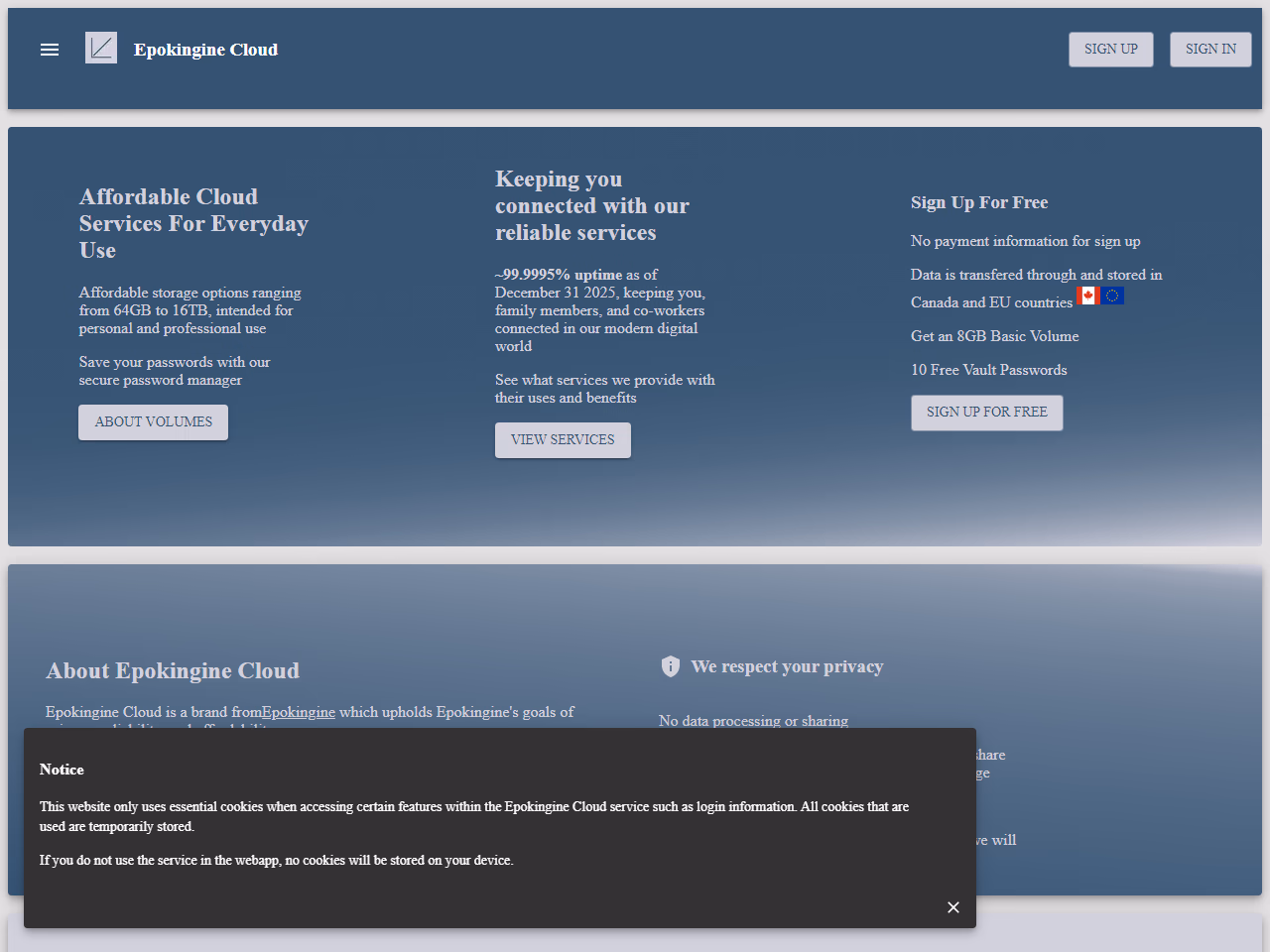Screen dimensions: 1270x952
Task: Follow the Epokingine hyperlink in About section
Action: 299,712
